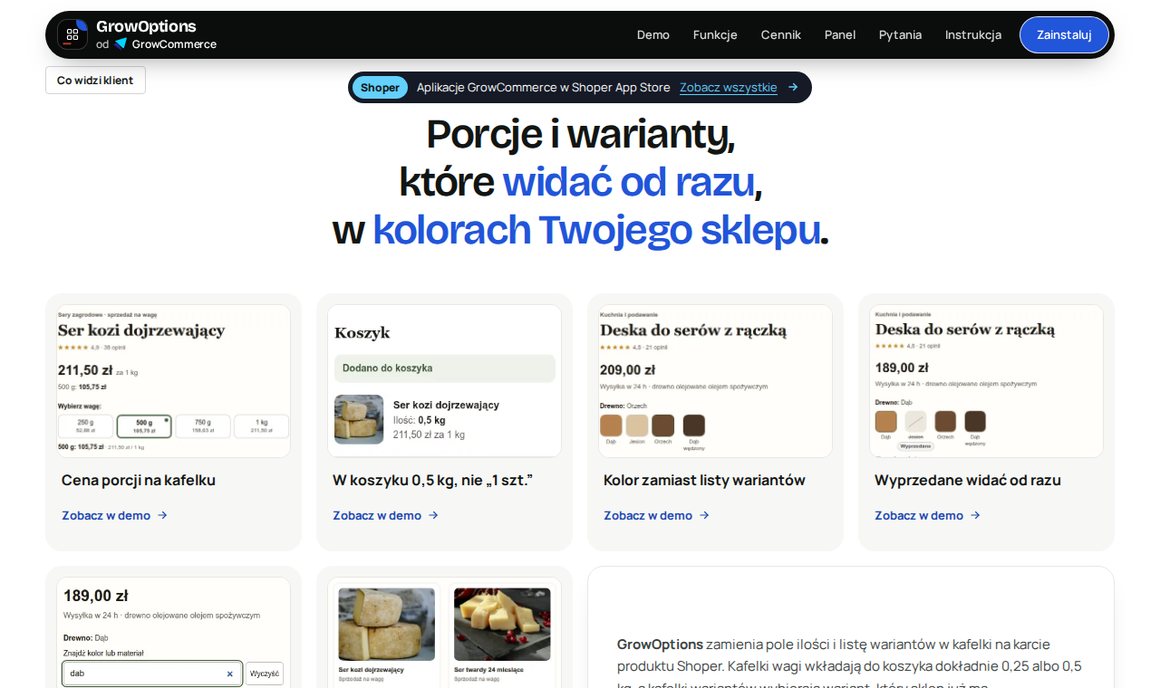The image size is (1160, 688).
Task: Click arrow in 'Wyprzedane widać od razu' demo link
Action: 975,516
